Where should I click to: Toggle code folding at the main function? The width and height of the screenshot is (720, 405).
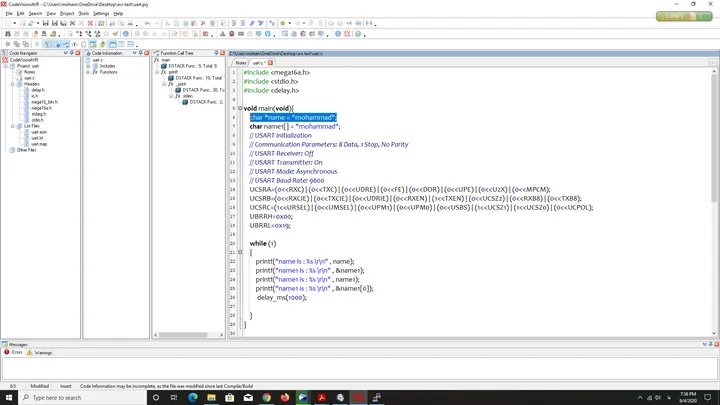click(240, 108)
